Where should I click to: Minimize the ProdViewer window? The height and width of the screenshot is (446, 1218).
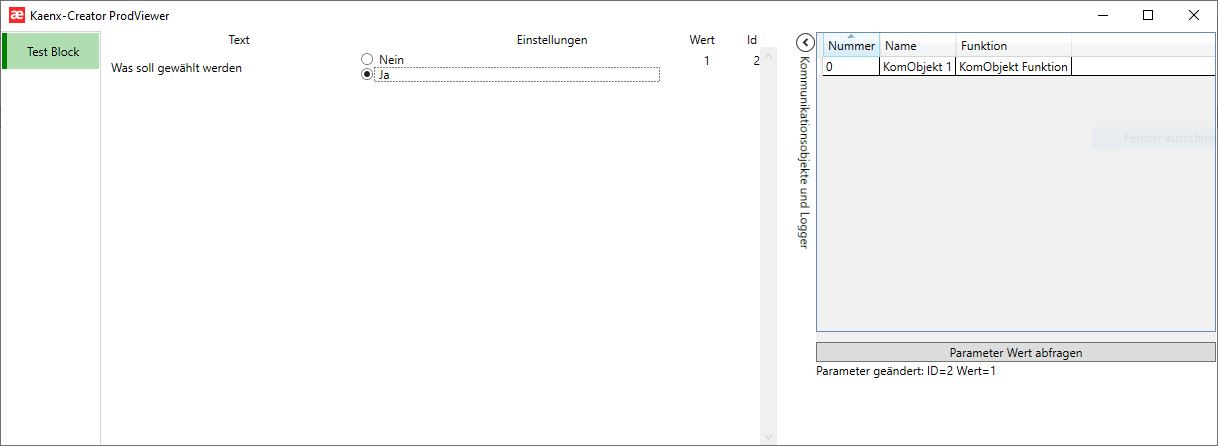click(x=1103, y=15)
